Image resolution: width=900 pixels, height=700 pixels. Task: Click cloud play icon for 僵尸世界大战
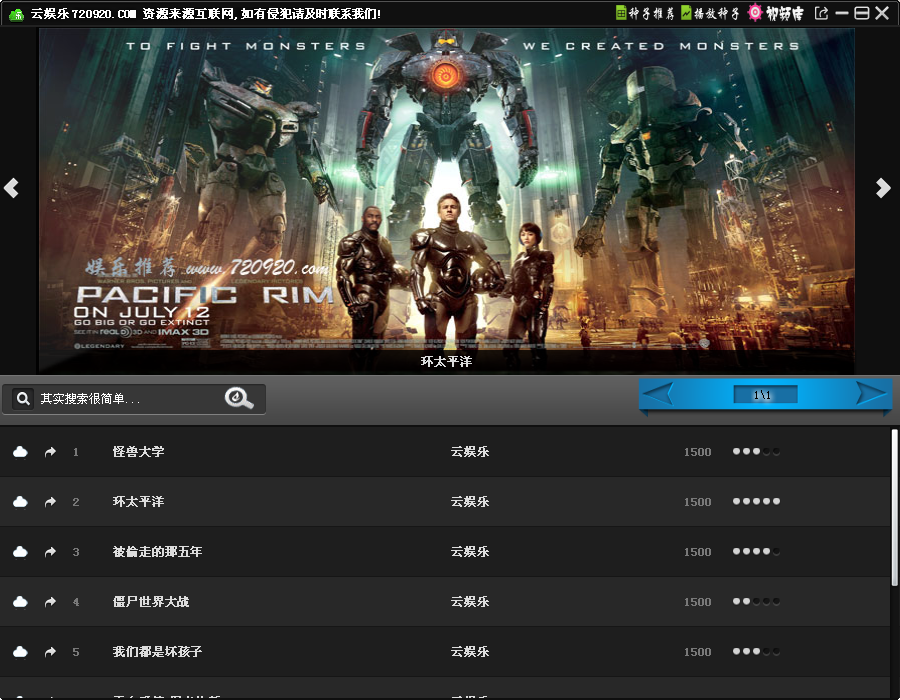pyautogui.click(x=20, y=602)
